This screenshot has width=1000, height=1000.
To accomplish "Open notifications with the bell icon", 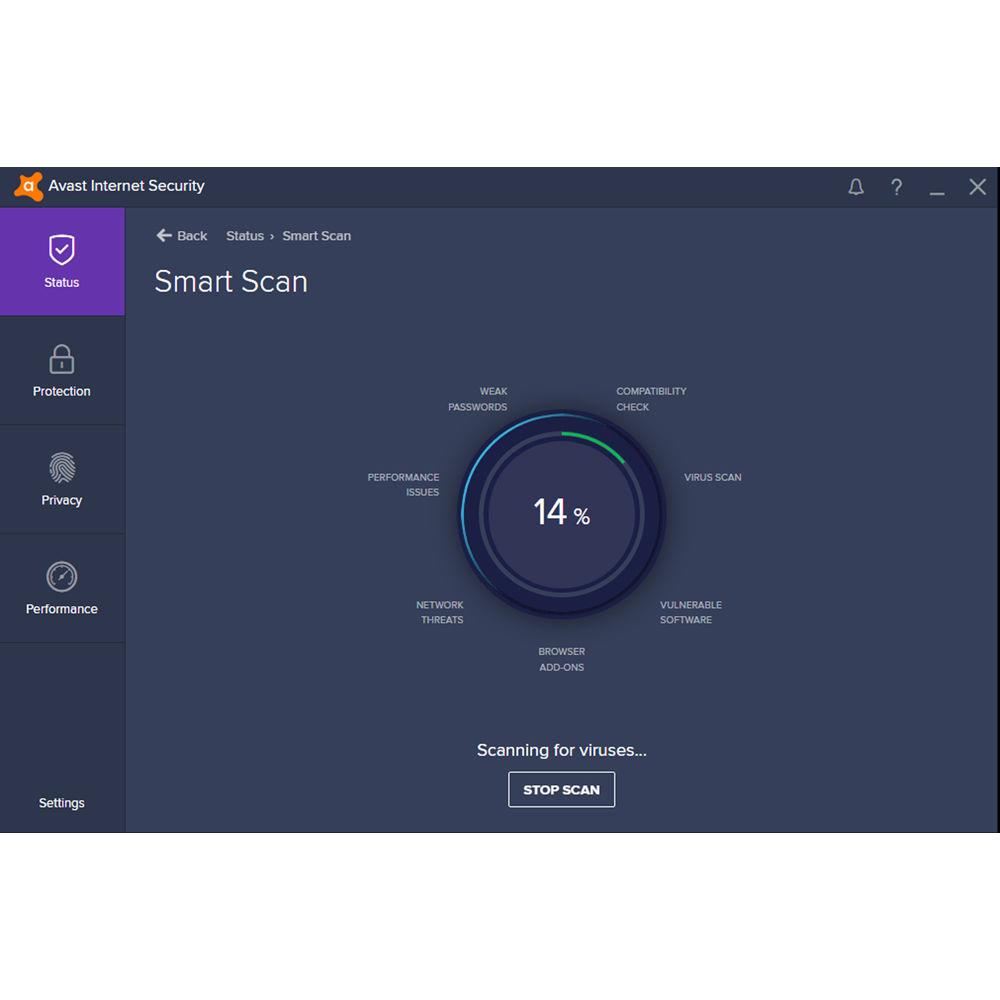I will click(x=856, y=187).
